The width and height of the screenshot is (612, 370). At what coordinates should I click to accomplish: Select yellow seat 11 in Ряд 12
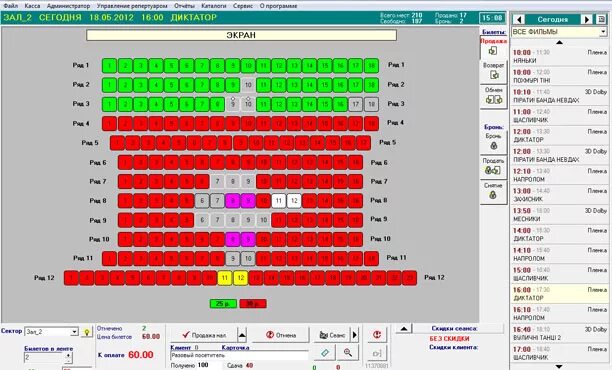tap(224, 278)
